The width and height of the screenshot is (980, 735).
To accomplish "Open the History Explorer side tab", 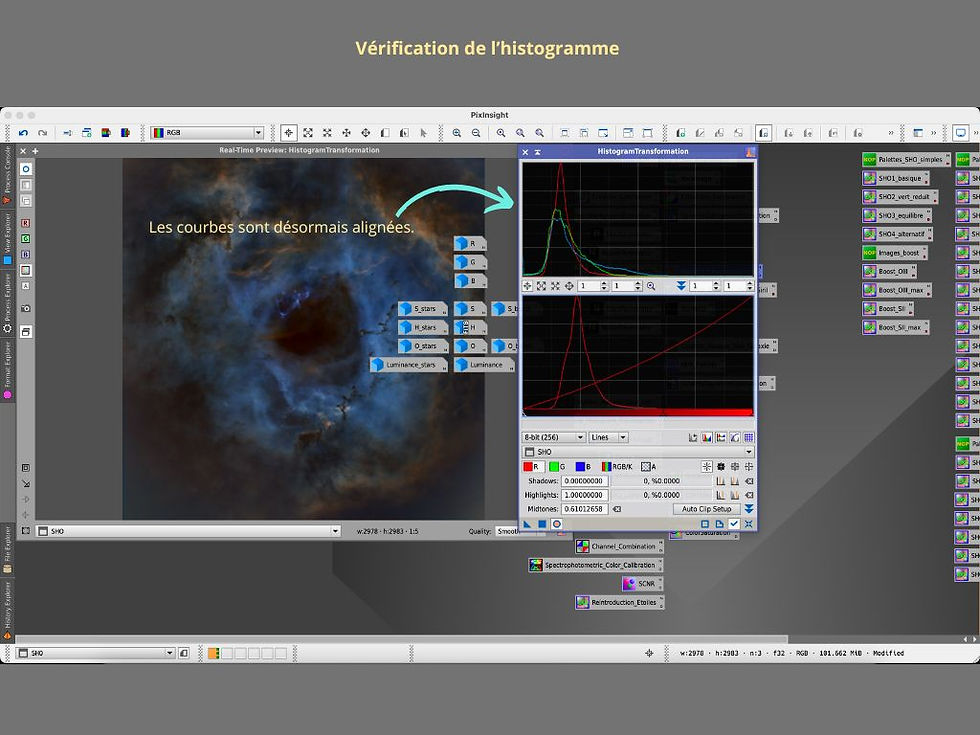I will click(x=7, y=611).
